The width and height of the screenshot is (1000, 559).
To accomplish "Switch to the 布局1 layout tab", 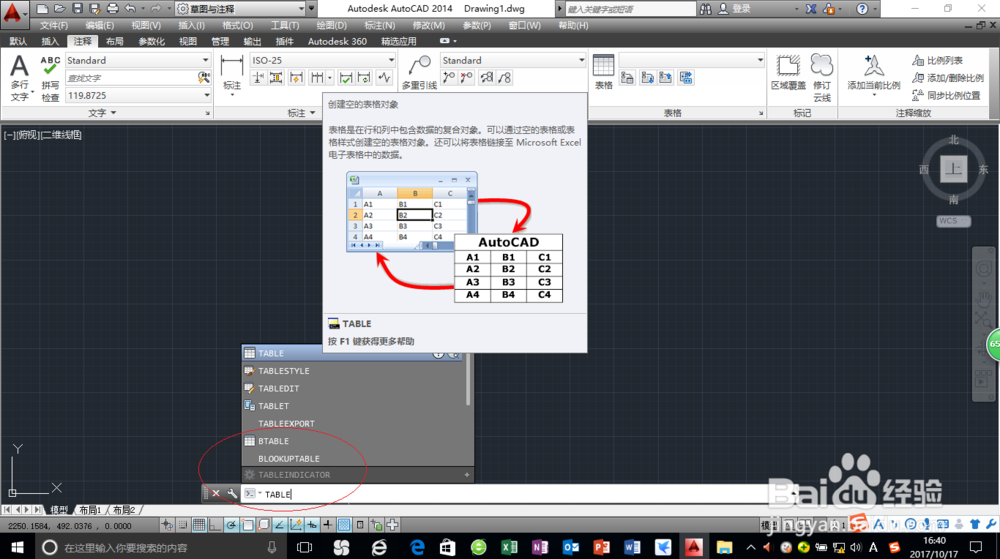I will [90, 510].
